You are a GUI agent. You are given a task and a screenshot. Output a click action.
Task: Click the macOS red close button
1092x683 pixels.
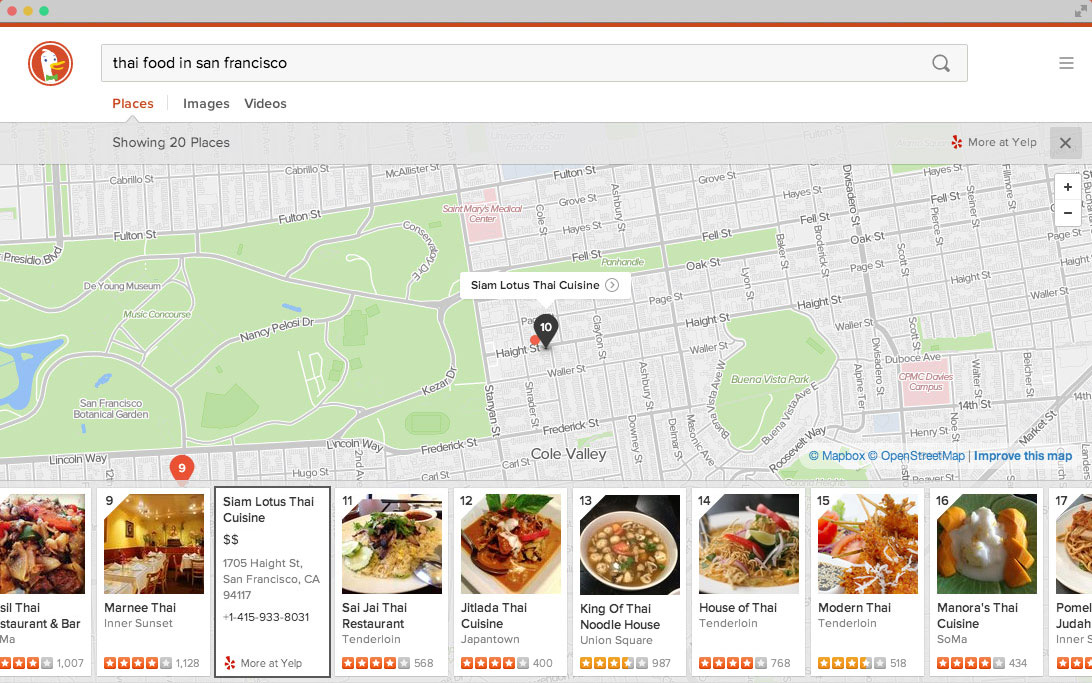pos(12,10)
